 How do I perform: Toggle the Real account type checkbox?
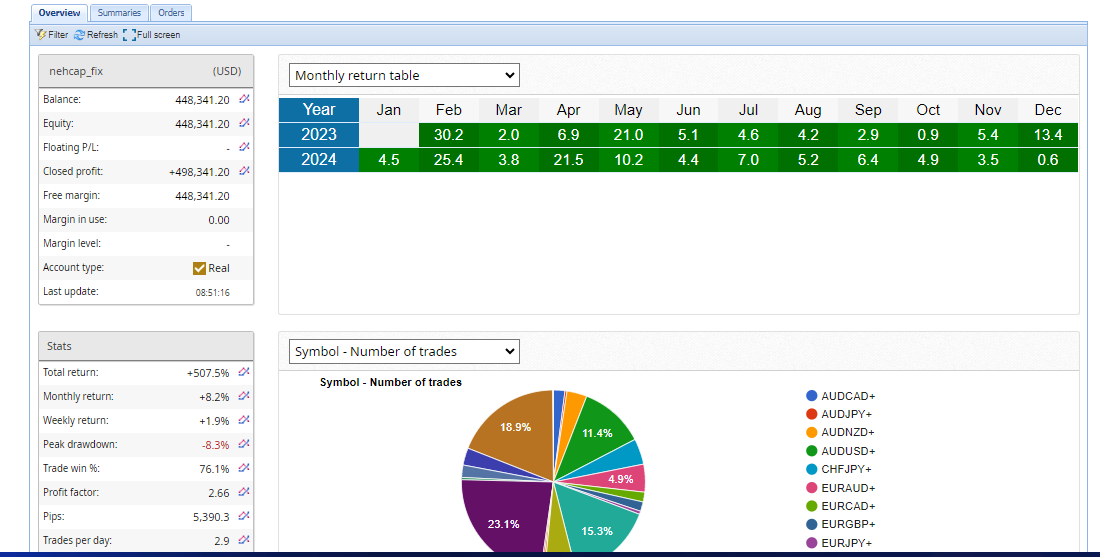tap(199, 268)
